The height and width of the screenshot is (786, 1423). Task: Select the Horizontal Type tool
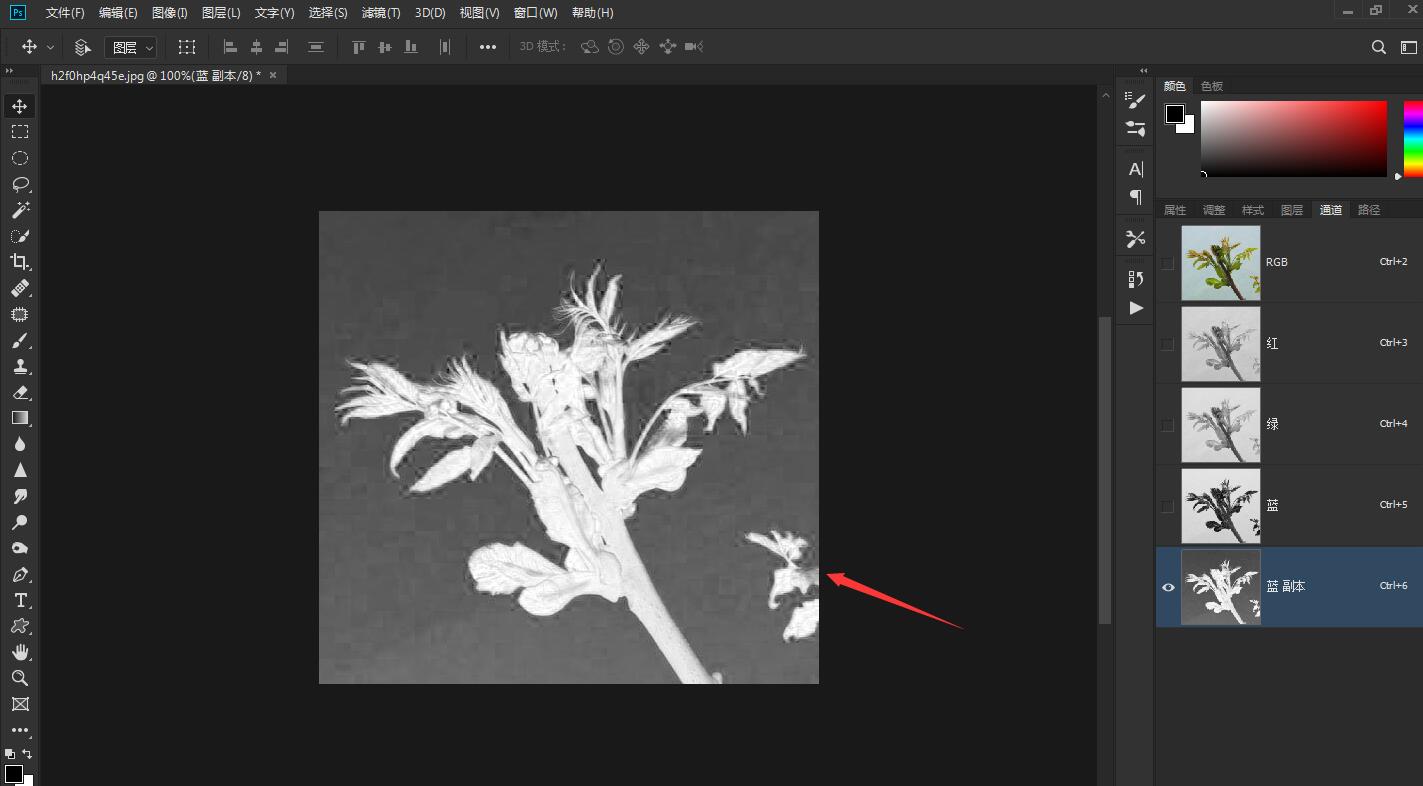click(20, 600)
